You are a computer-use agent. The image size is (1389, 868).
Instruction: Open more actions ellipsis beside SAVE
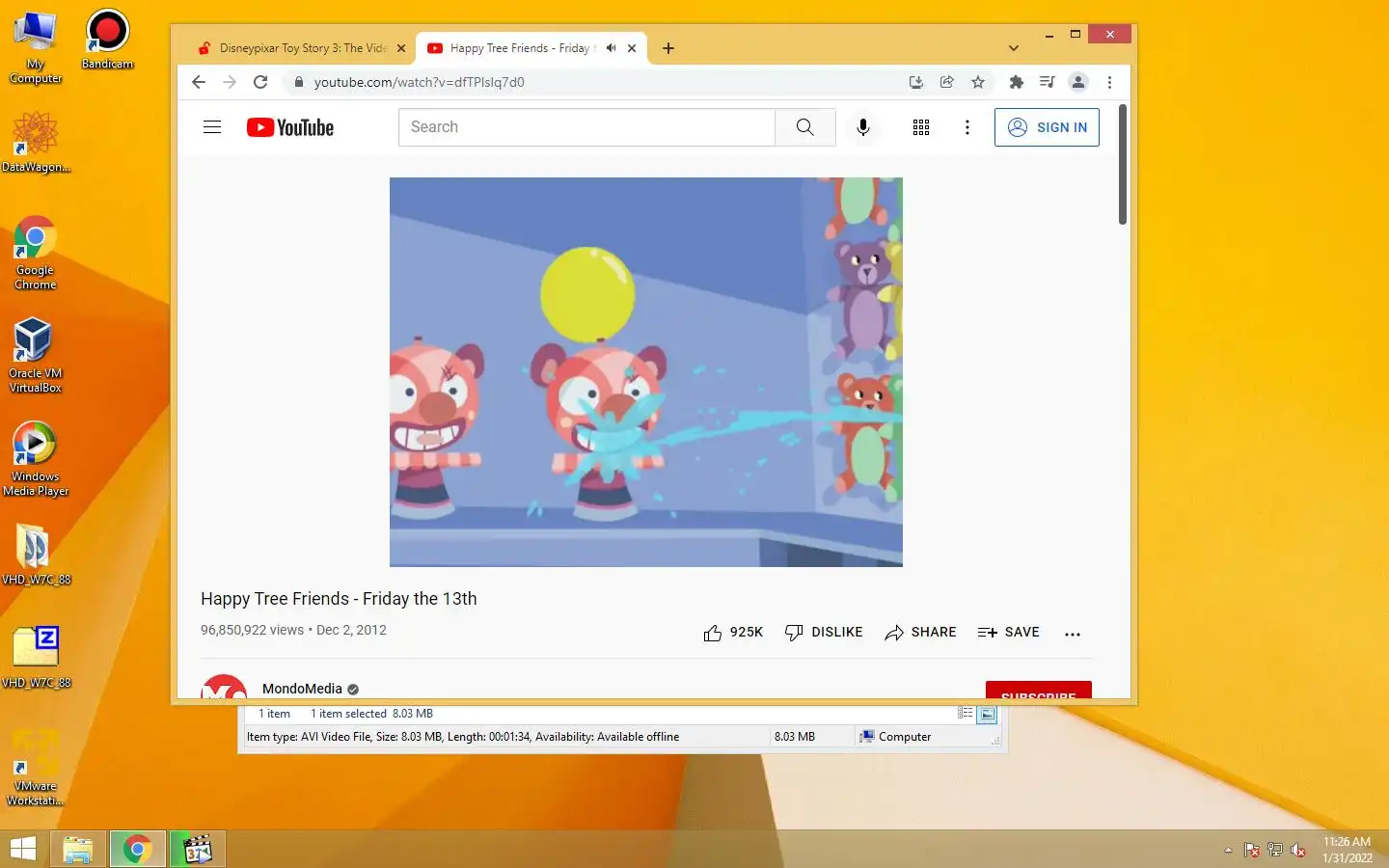[1073, 634]
